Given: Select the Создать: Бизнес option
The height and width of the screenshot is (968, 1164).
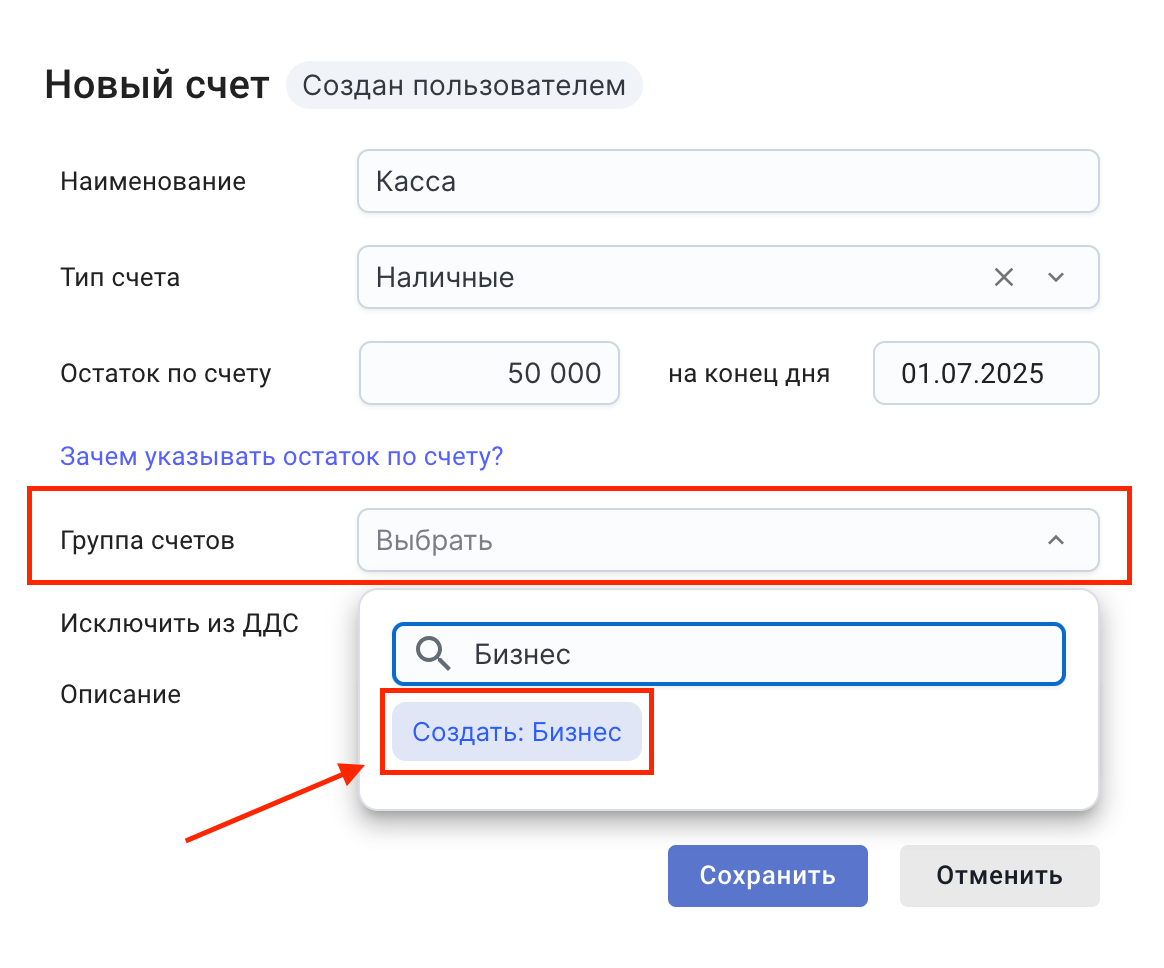Looking at the screenshot, I should [x=517, y=732].
